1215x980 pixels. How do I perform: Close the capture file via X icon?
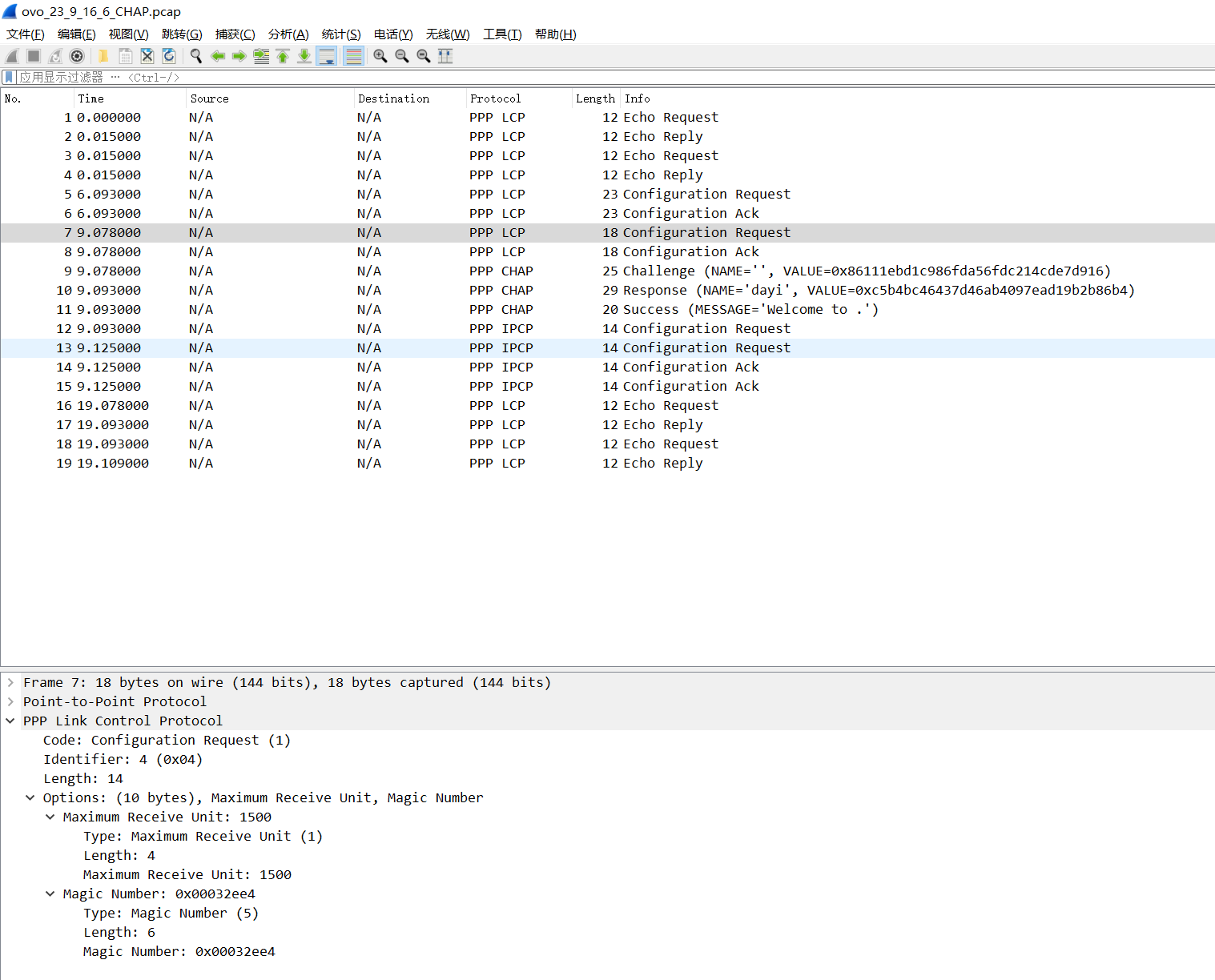[147, 56]
